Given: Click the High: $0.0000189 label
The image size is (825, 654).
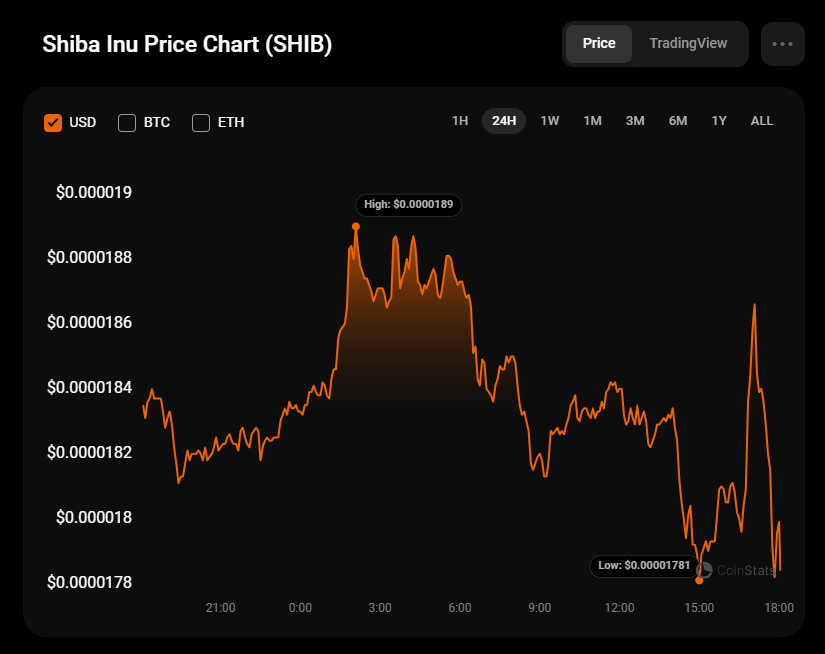Looking at the screenshot, I should (408, 204).
